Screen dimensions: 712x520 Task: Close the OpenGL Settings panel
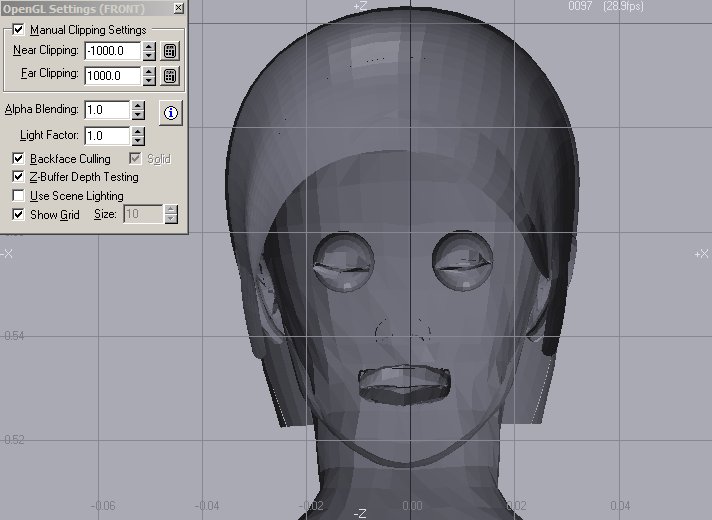tap(178, 8)
